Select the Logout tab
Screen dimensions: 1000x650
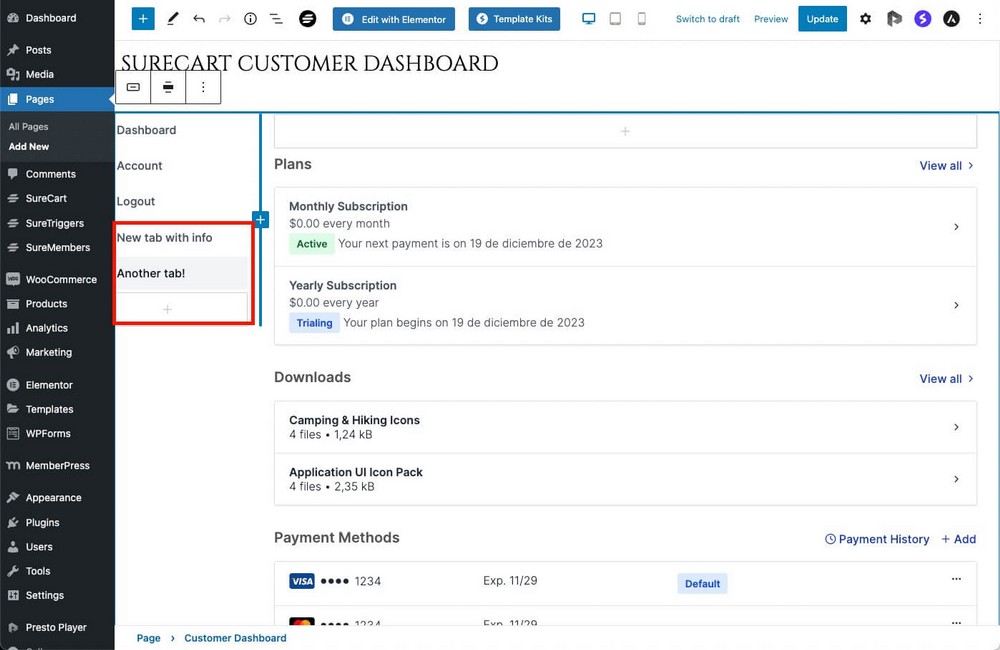click(135, 202)
